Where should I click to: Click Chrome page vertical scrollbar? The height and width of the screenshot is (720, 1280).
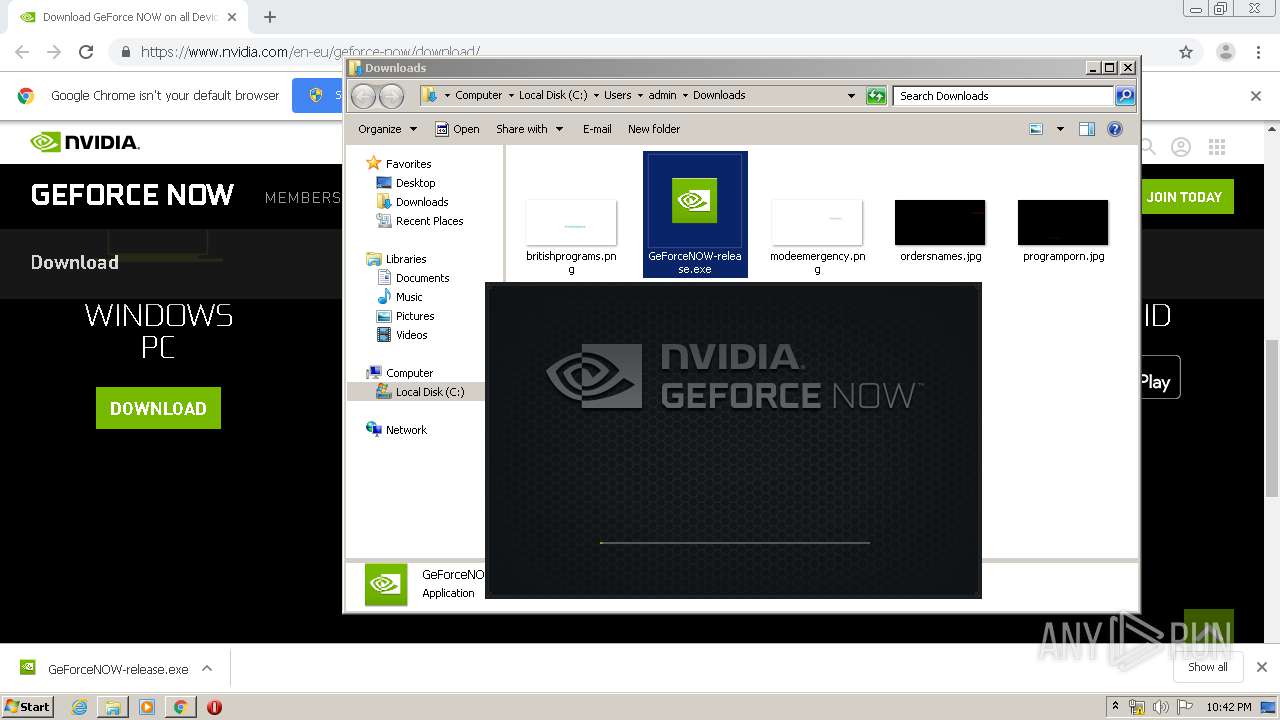click(1272, 418)
